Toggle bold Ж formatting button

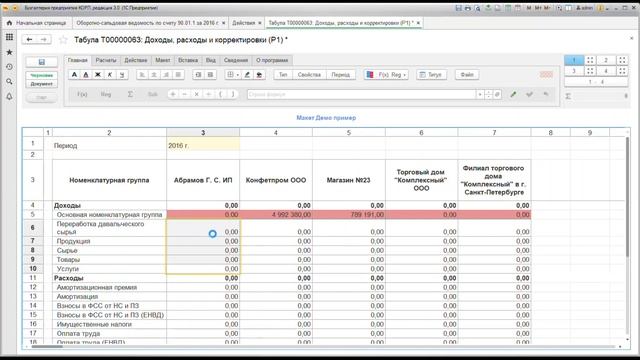pyautogui.click(x=98, y=75)
